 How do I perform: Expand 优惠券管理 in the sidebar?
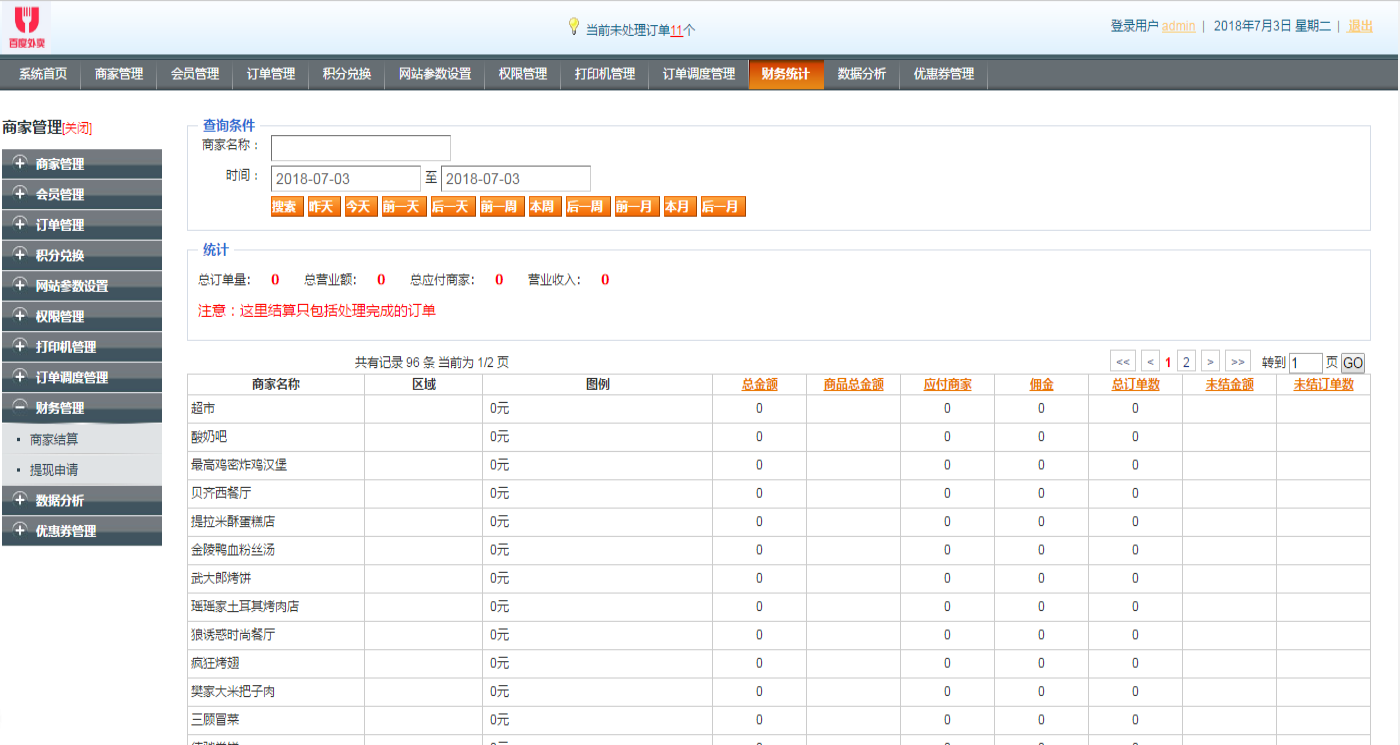click(81, 531)
